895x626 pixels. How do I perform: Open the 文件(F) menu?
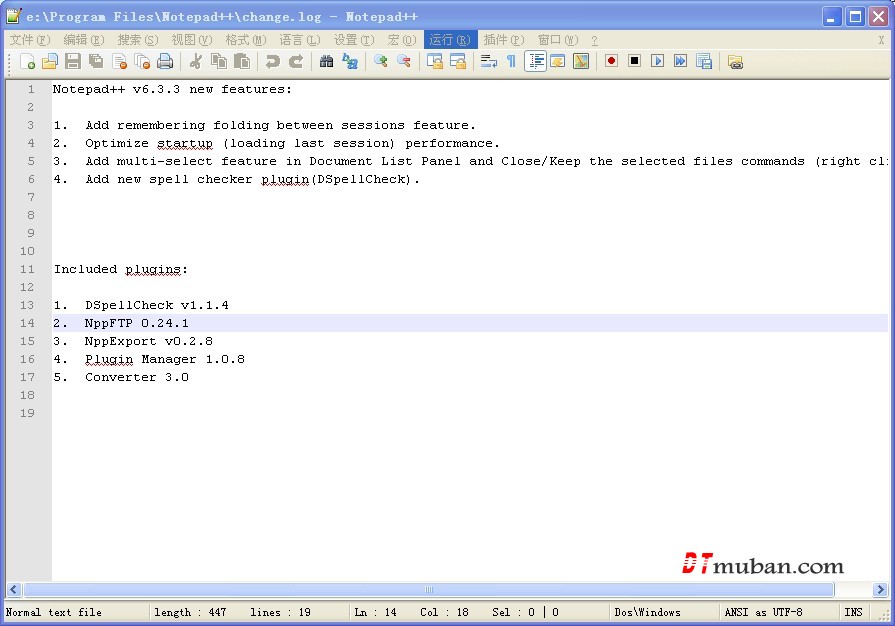pos(29,40)
